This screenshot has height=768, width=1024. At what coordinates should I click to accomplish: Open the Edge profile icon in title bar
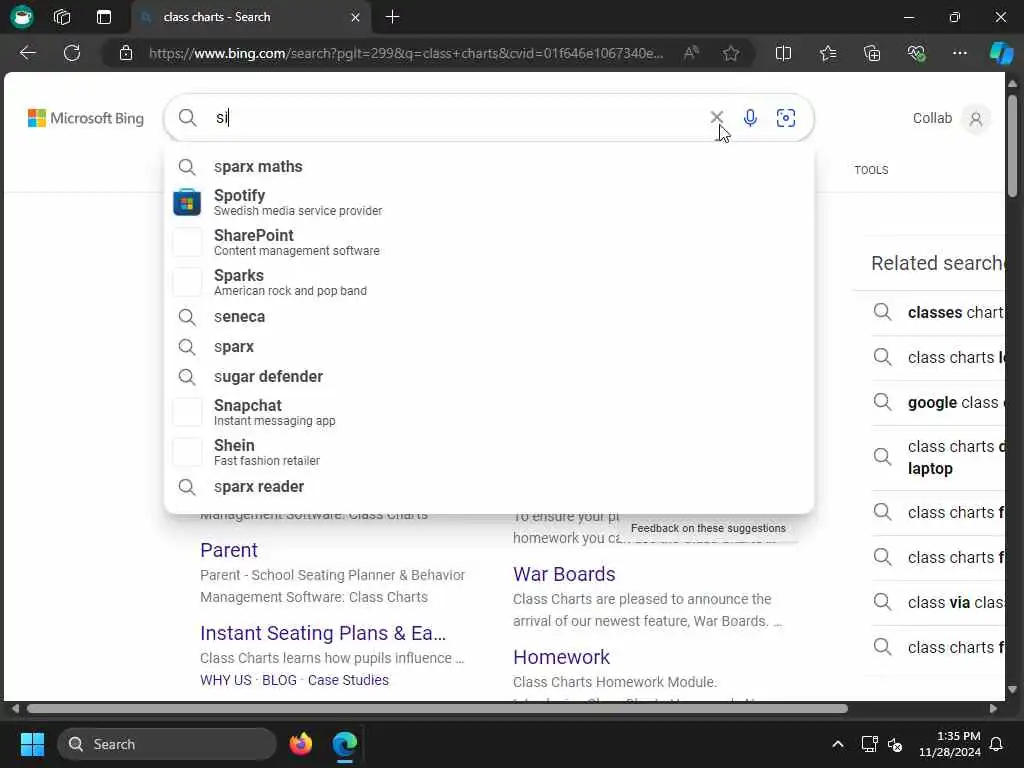click(x=22, y=17)
